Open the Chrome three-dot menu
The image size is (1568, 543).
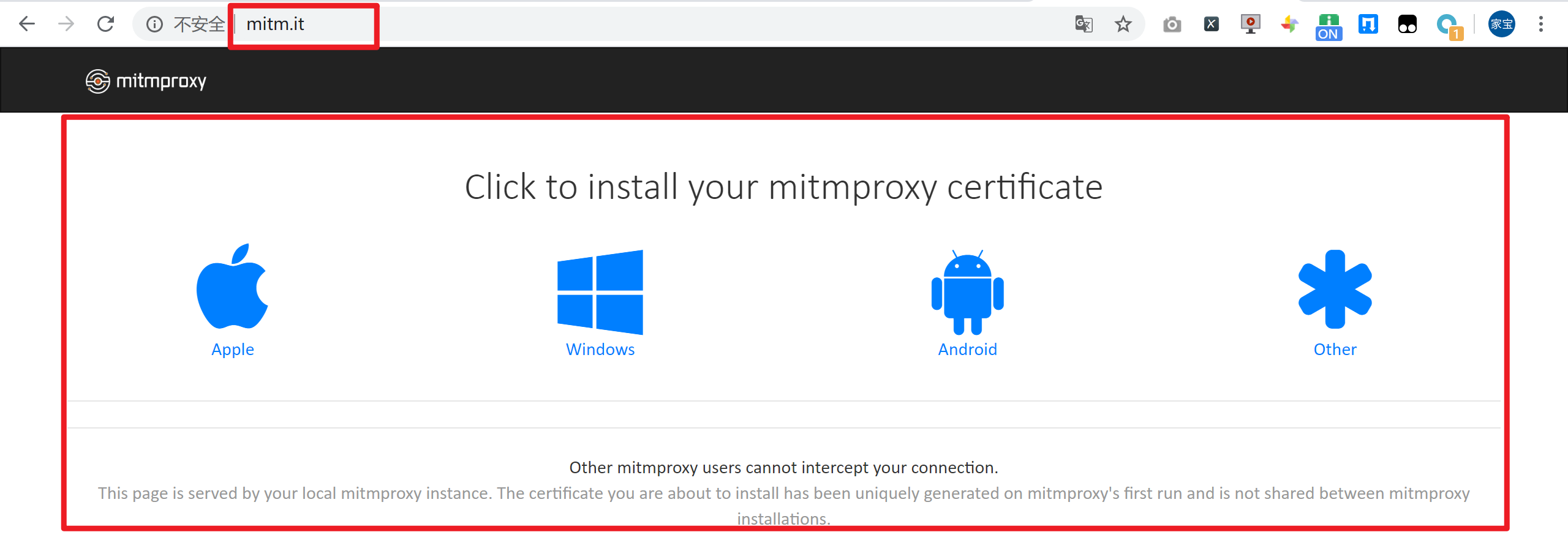(1541, 24)
